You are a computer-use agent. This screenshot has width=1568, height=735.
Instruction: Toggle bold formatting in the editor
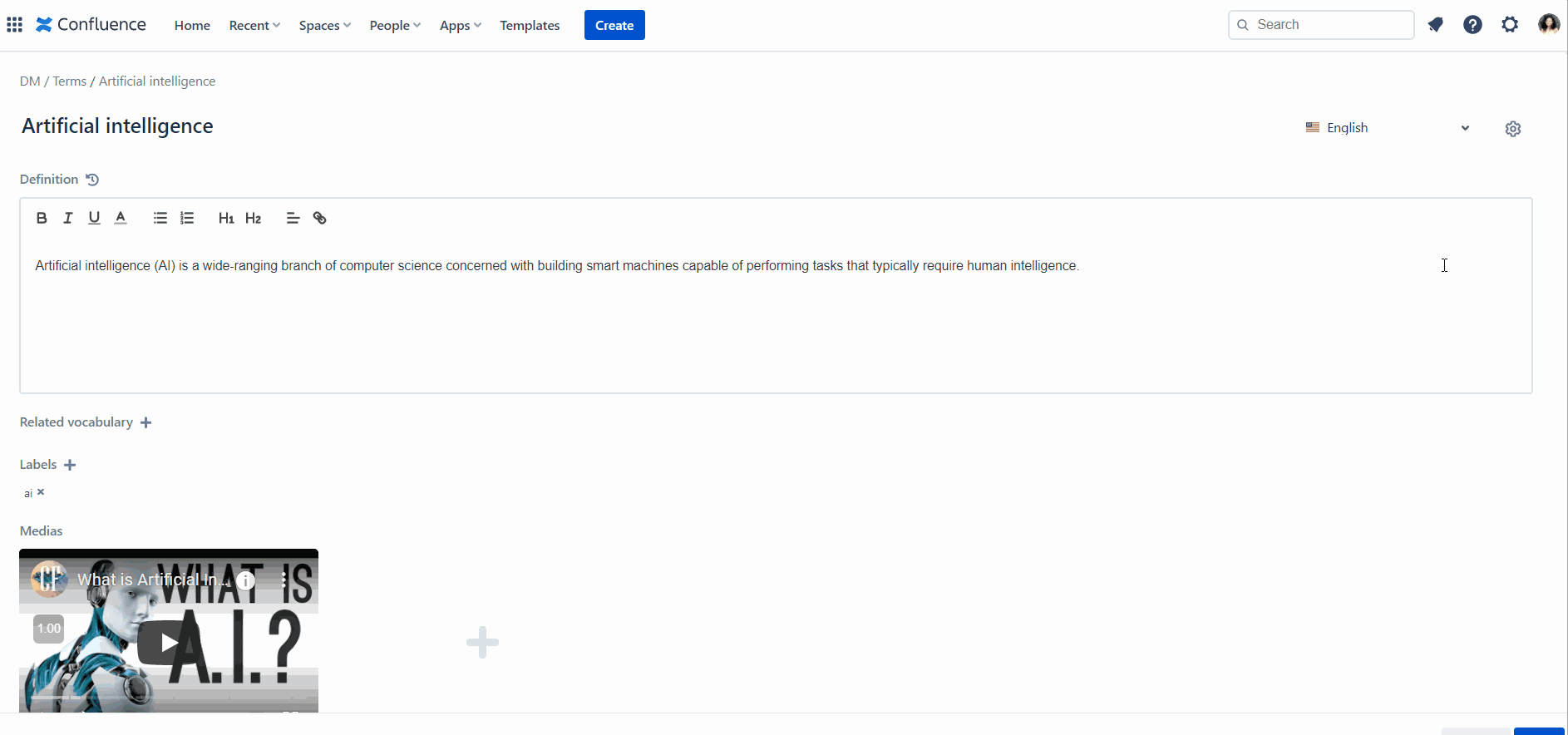pos(42,218)
